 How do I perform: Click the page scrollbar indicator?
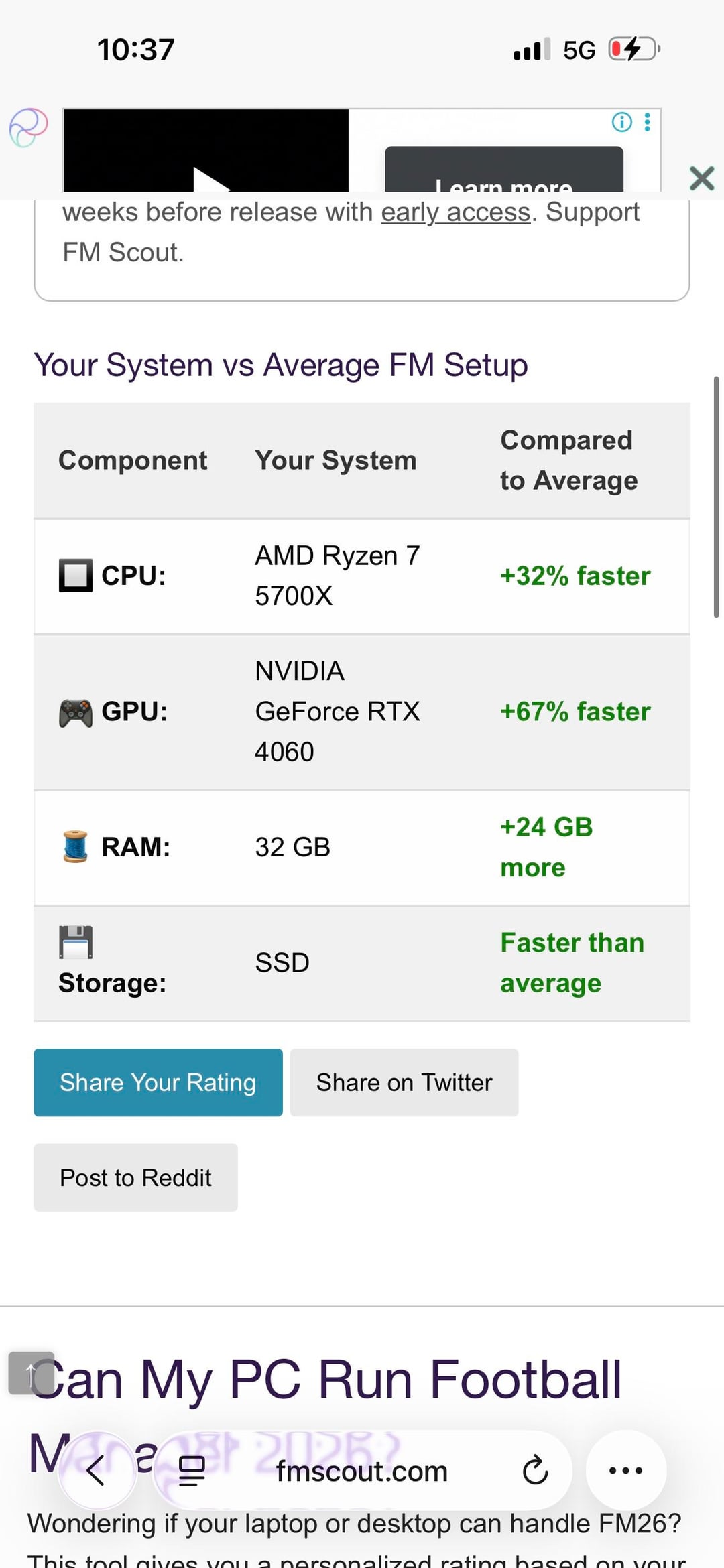(x=716, y=497)
